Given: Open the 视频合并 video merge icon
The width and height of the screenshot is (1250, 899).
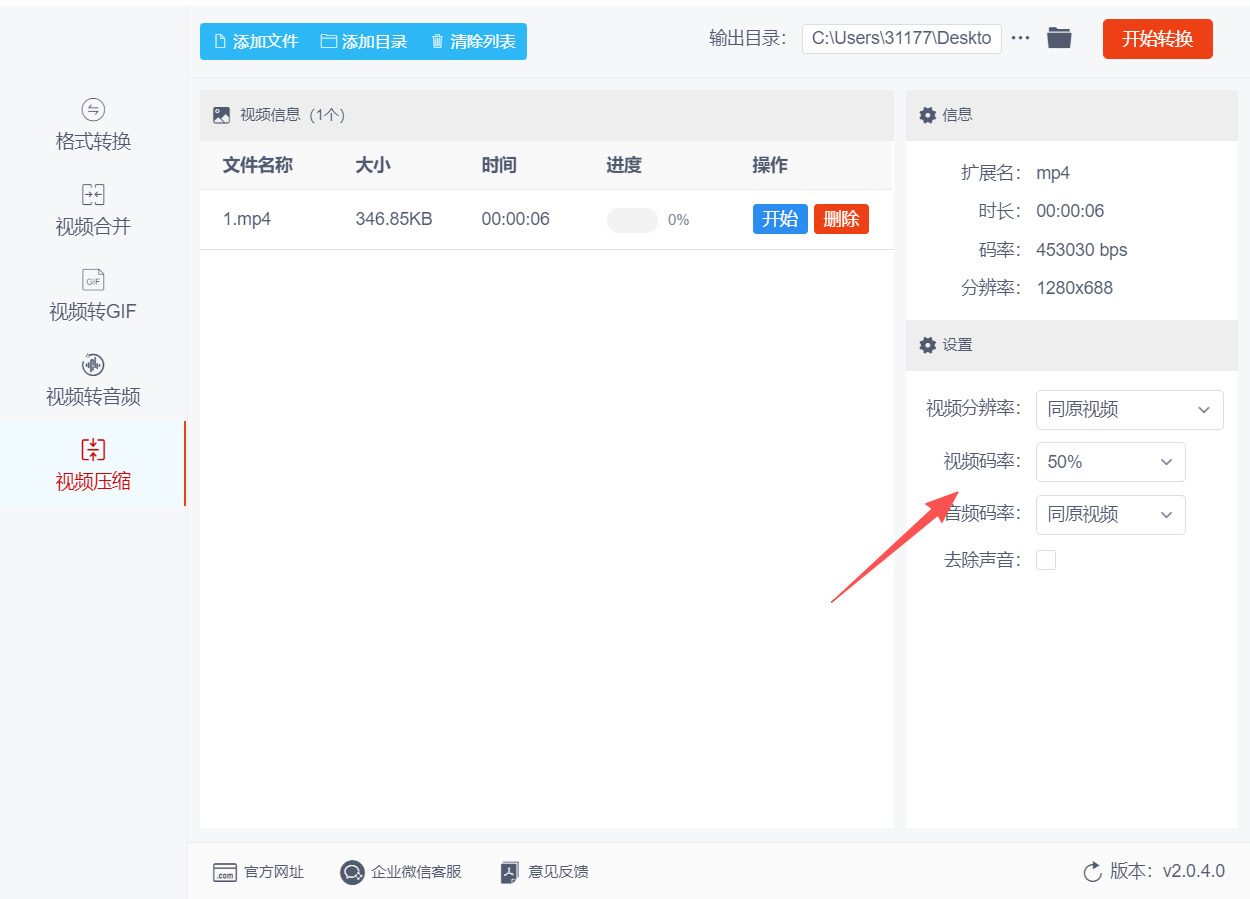Looking at the screenshot, I should tap(93, 195).
